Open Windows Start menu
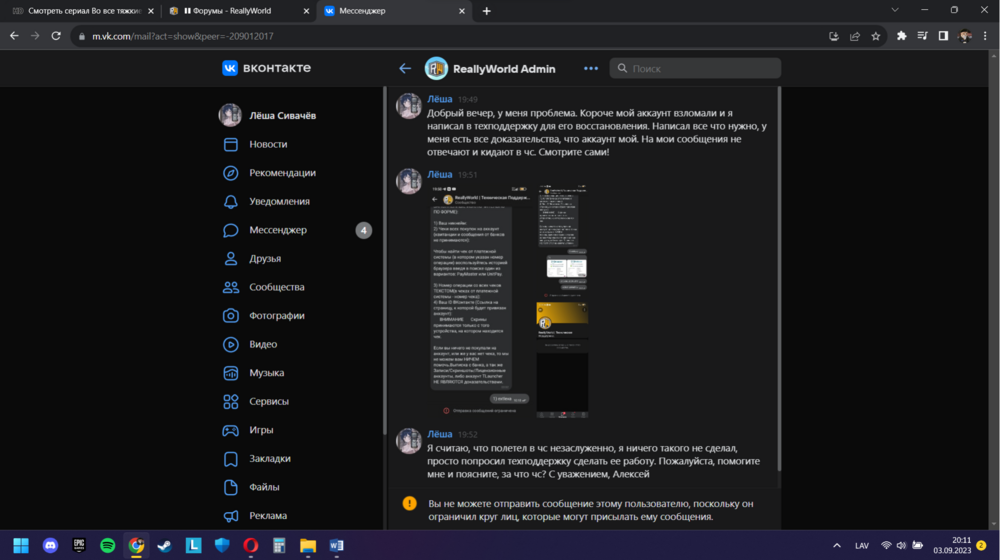 click(x=21, y=545)
